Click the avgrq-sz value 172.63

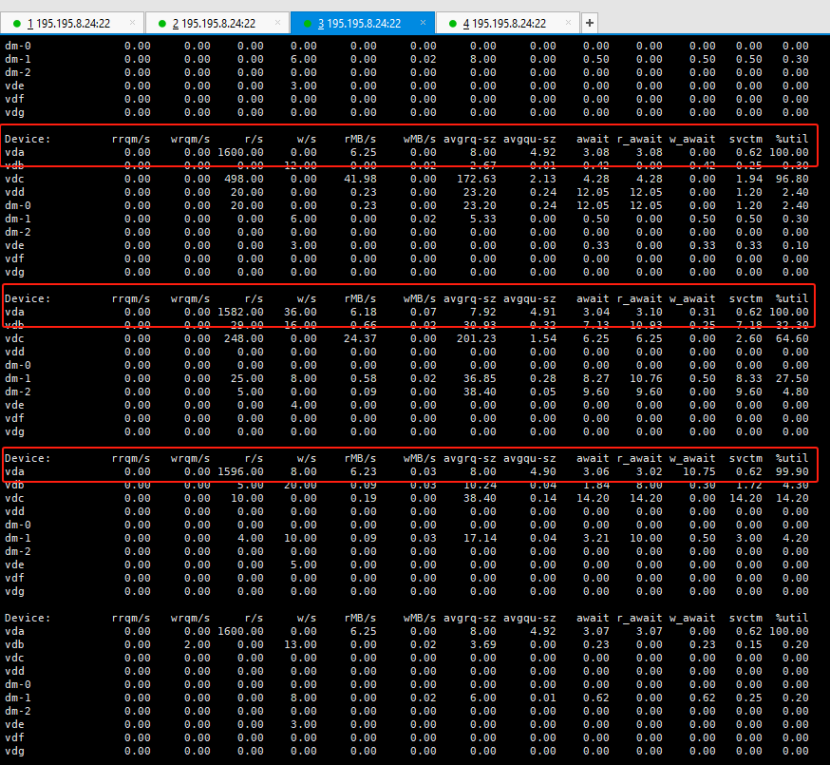476,179
